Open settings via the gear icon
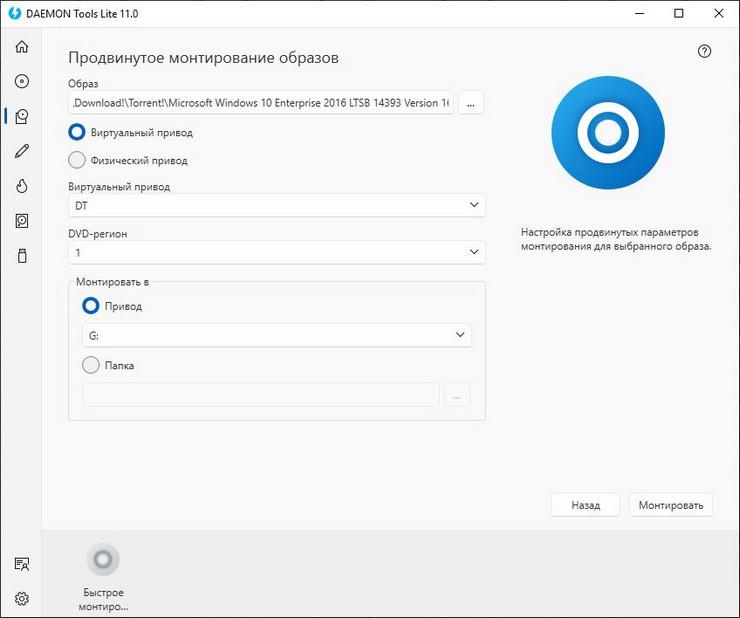 pos(21,599)
